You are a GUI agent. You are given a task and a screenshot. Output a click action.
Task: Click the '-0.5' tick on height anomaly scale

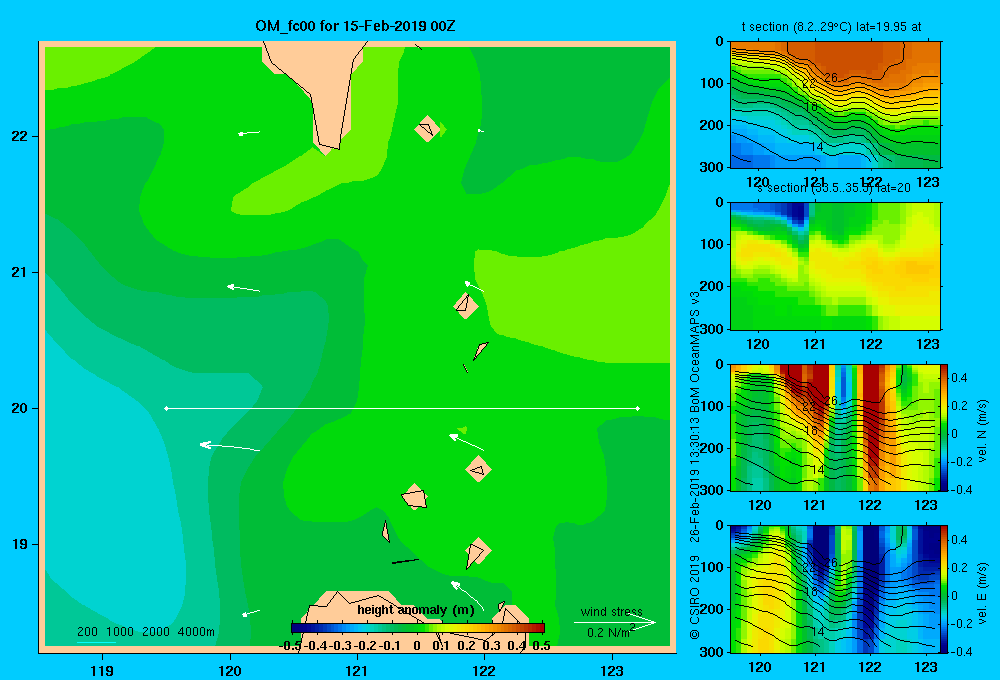coord(290,646)
